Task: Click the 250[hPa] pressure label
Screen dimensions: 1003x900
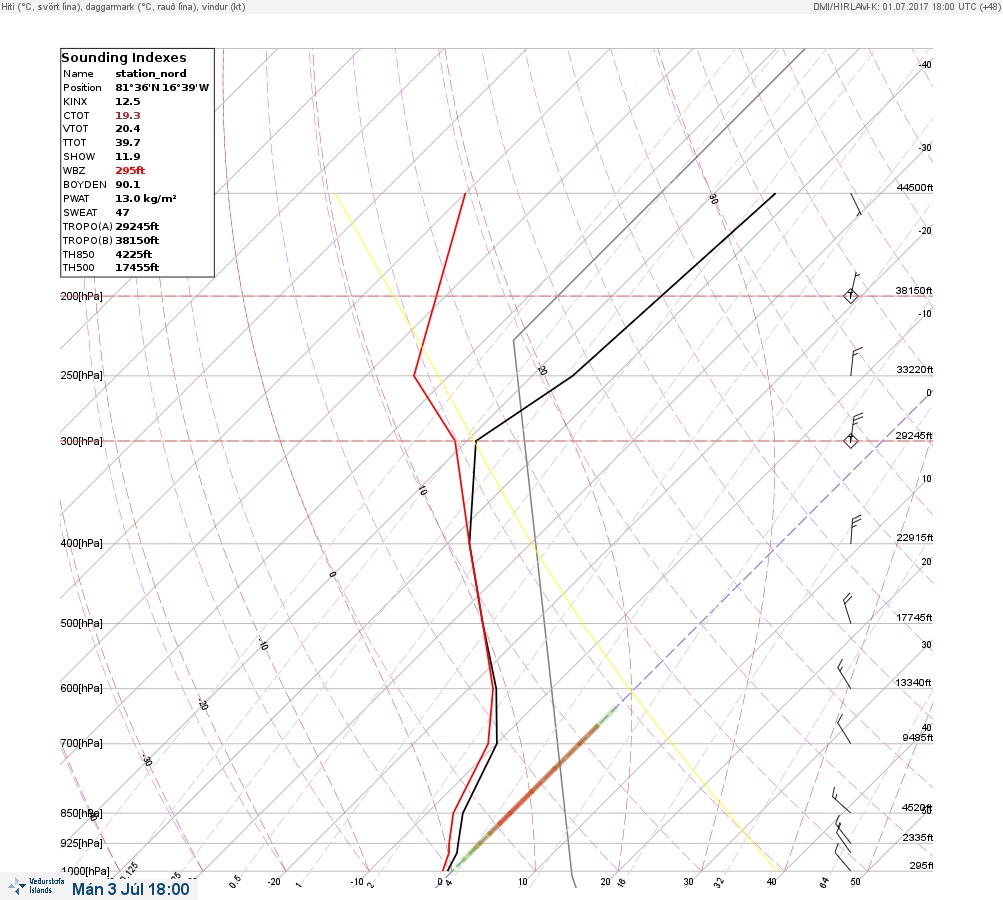Action: pyautogui.click(x=81, y=375)
